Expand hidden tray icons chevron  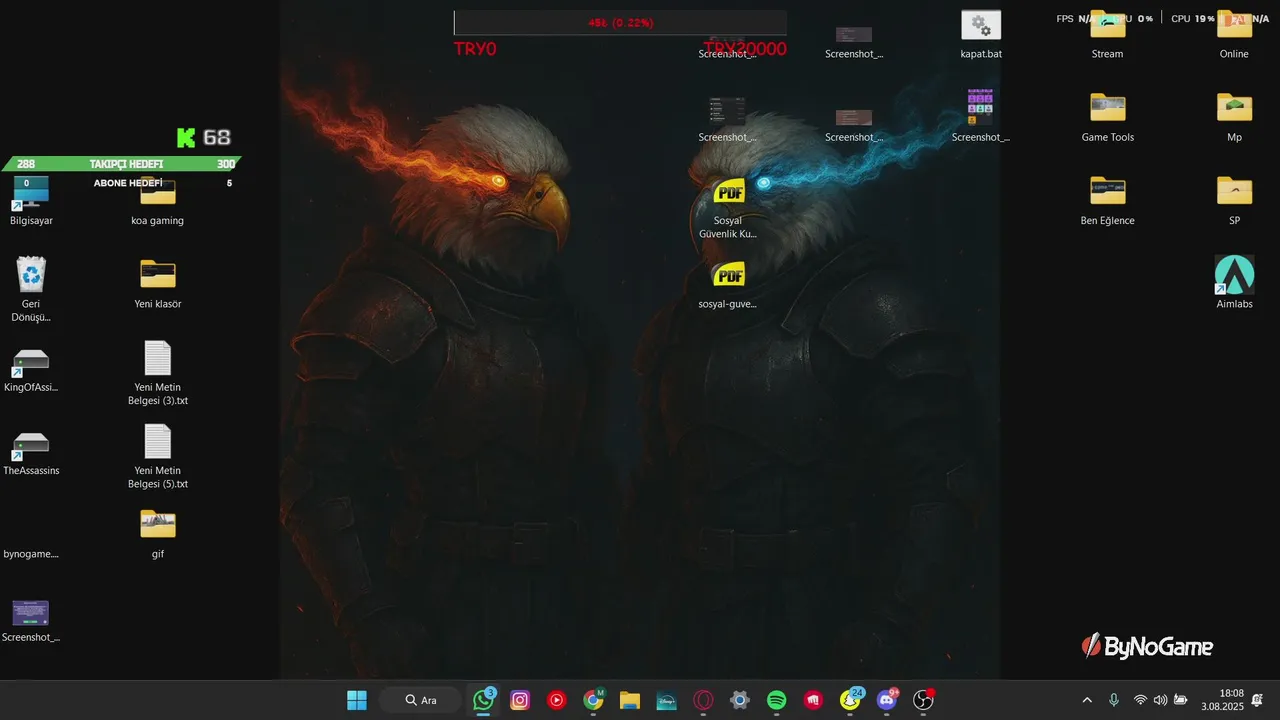point(1087,700)
